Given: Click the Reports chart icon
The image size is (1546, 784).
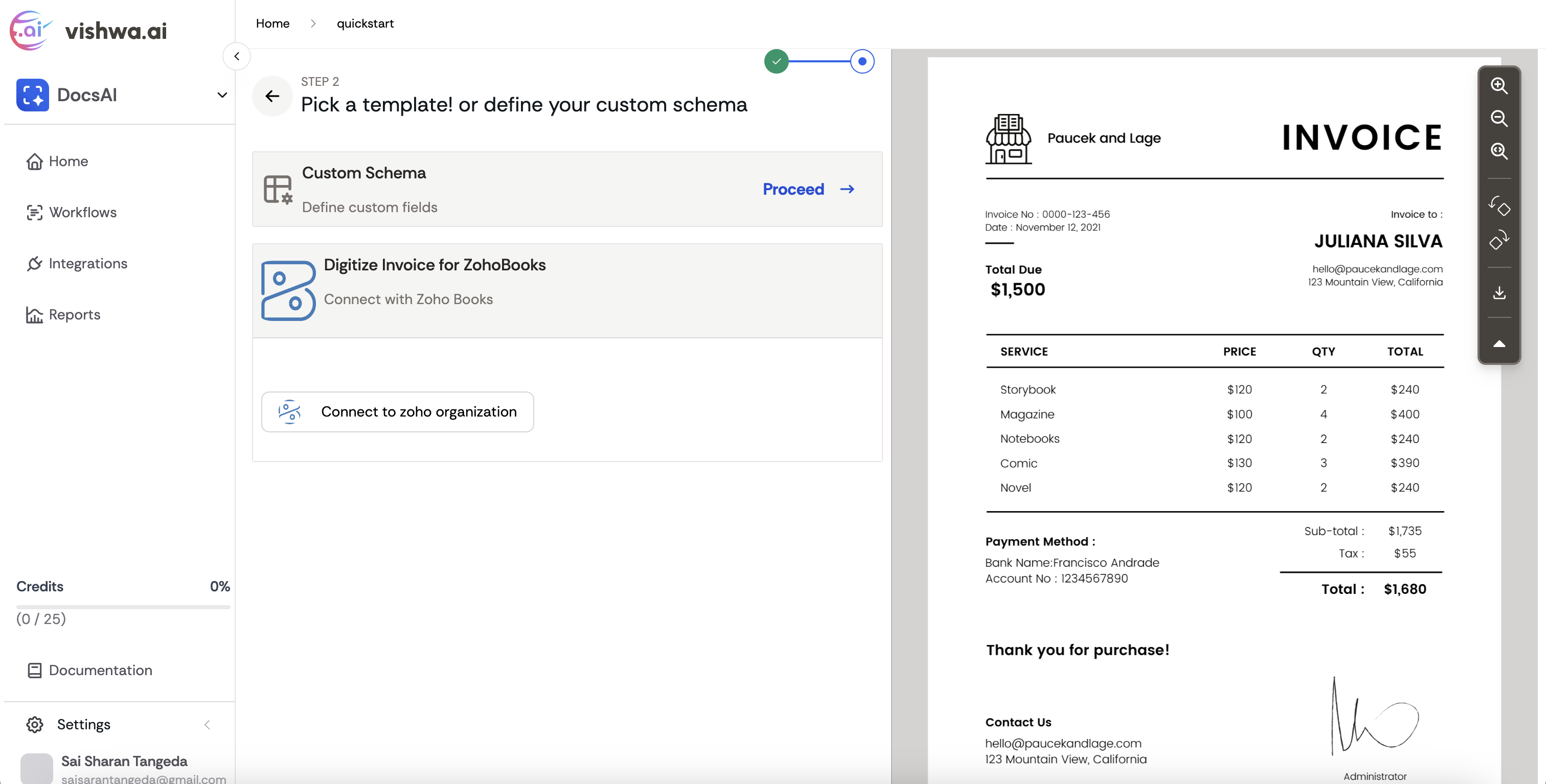Looking at the screenshot, I should pos(35,314).
